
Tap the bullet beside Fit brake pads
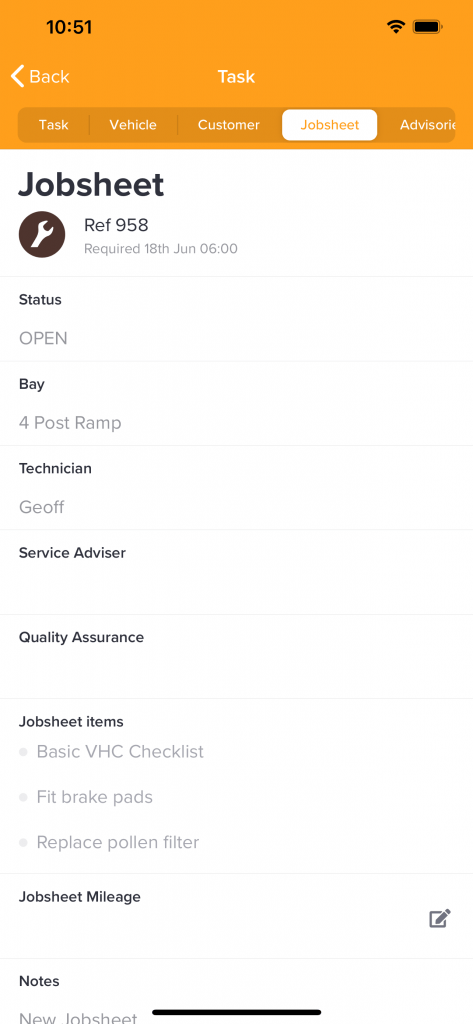pos(24,797)
